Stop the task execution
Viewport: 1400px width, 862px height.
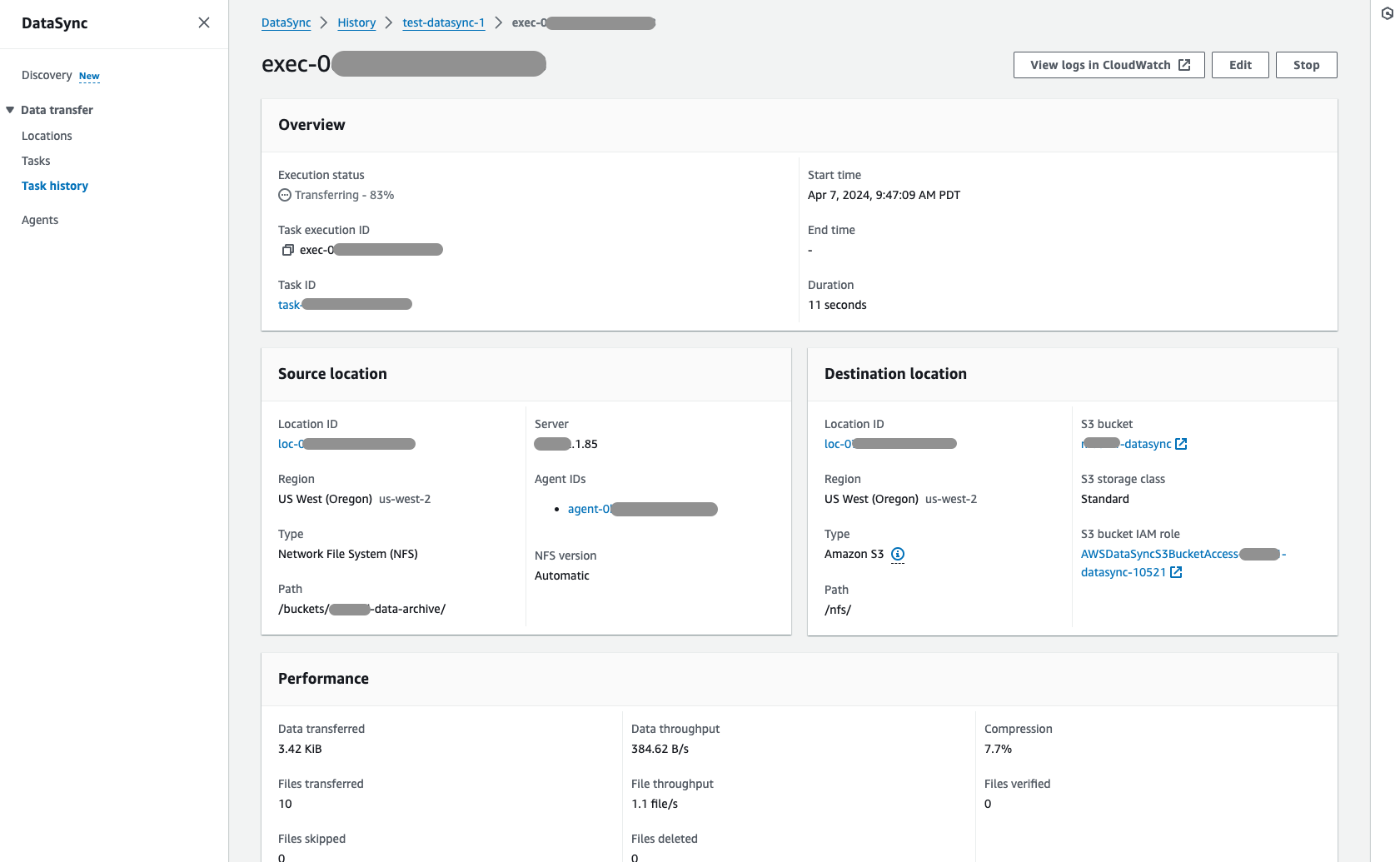1306,65
